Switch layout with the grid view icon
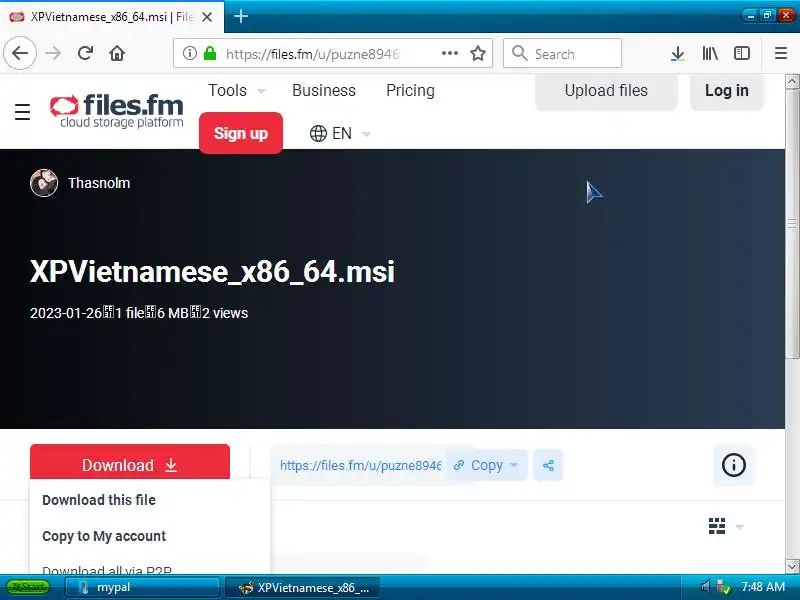The image size is (800, 600). click(717, 526)
